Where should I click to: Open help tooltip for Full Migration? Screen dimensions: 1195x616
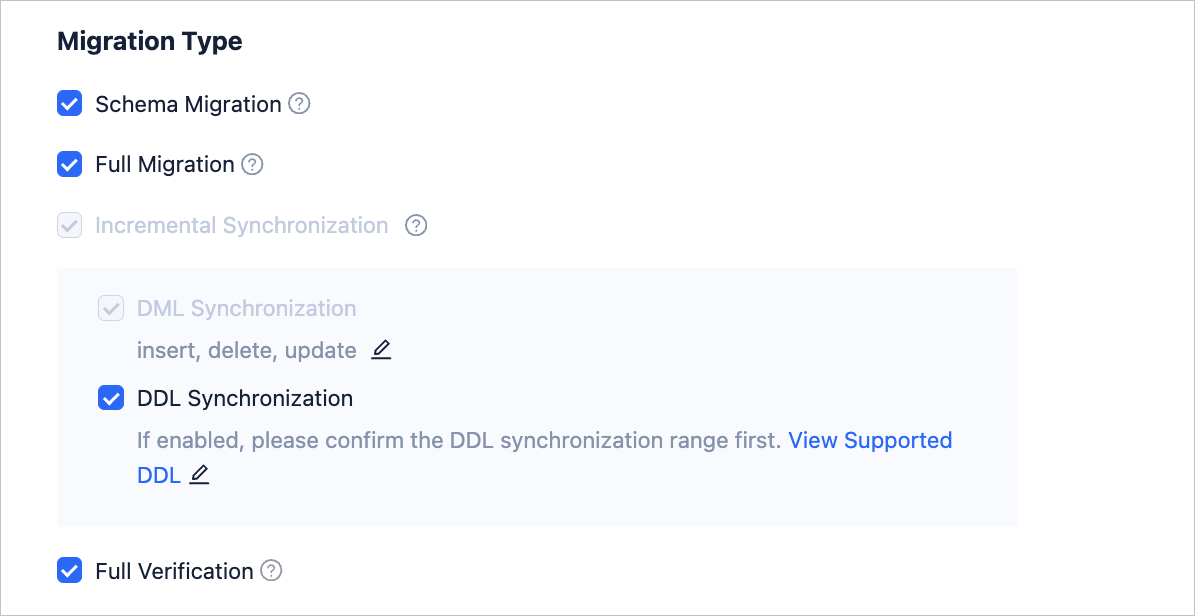252,164
